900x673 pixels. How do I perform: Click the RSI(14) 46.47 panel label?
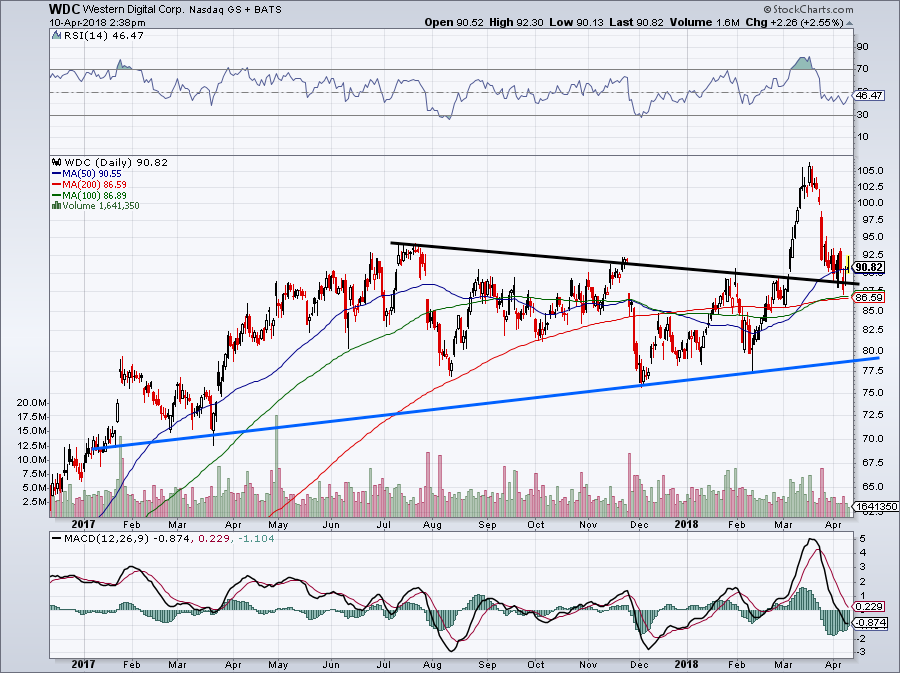pyautogui.click(x=103, y=36)
